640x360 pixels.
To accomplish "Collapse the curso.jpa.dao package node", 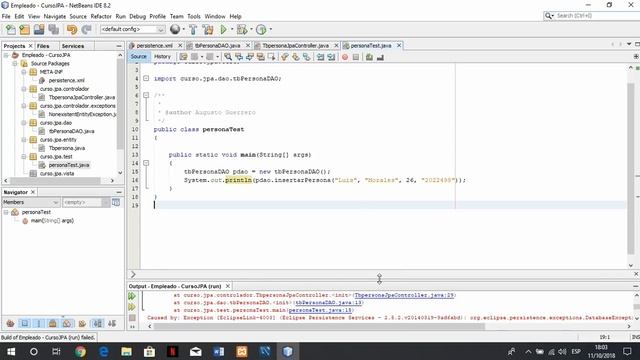I will 24,123.
